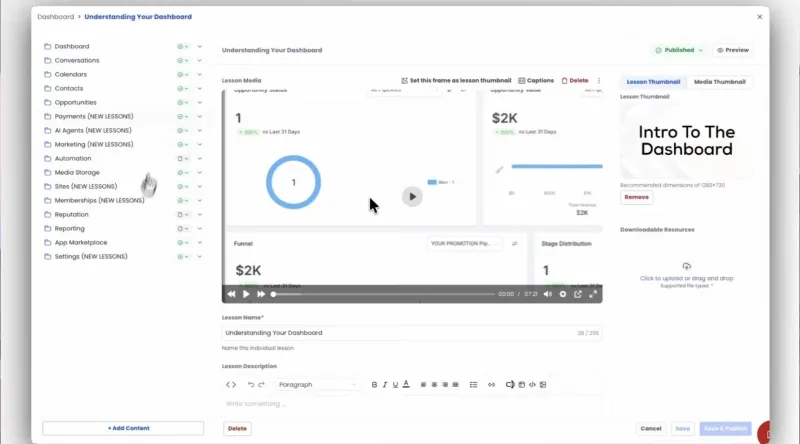
Task: Open source code view in description editor
Action: coord(231,385)
